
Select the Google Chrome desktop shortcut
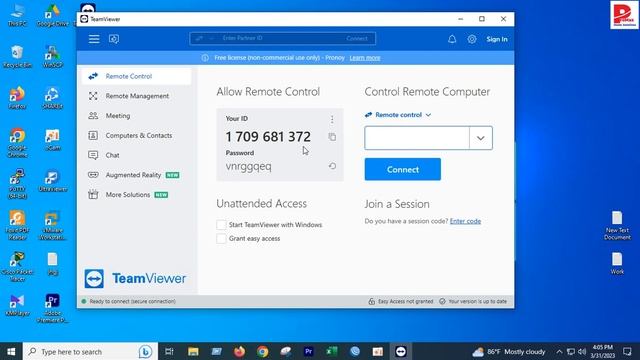(x=17, y=143)
